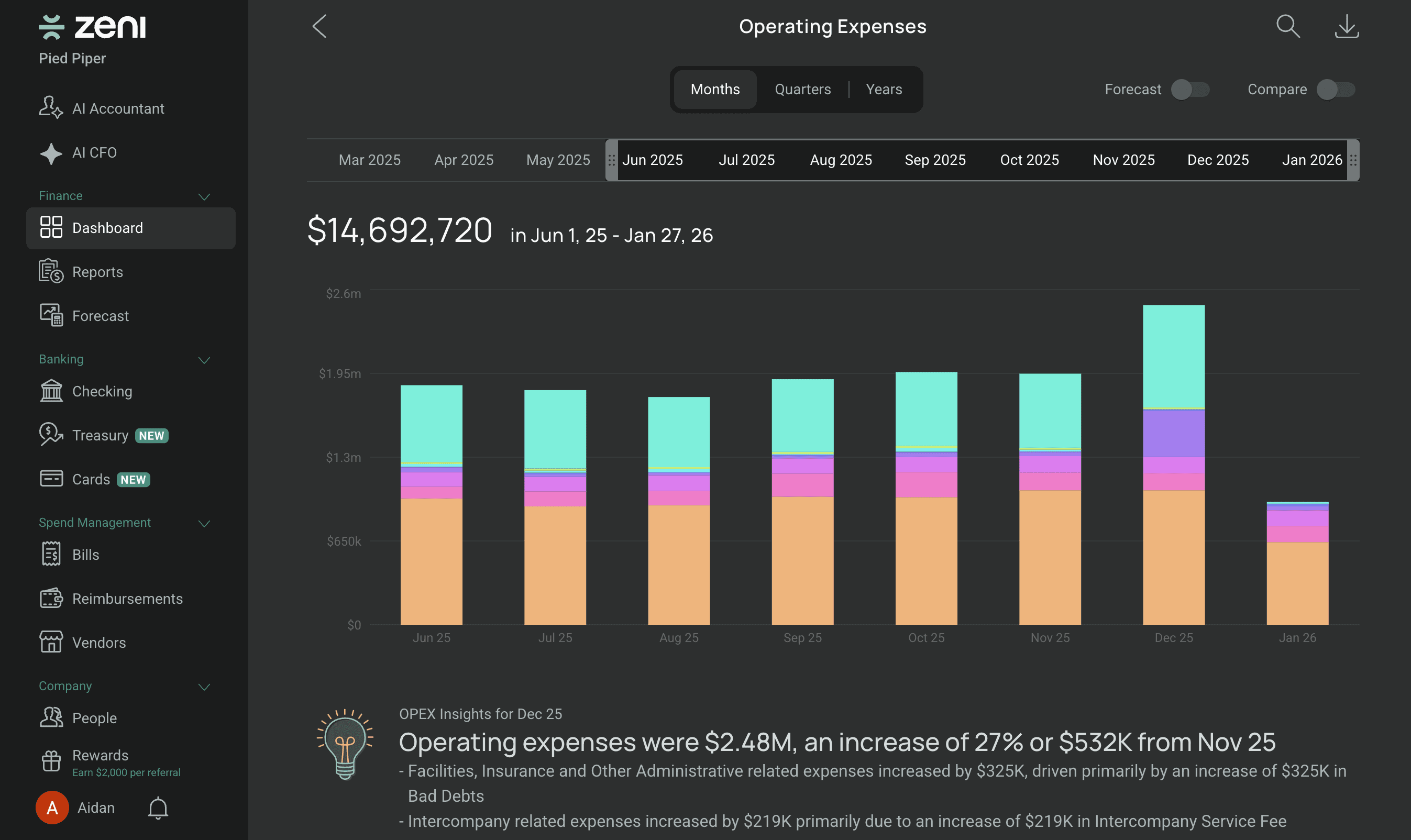Turn on the Compare switch
This screenshot has height=840, width=1411.
(1335, 90)
